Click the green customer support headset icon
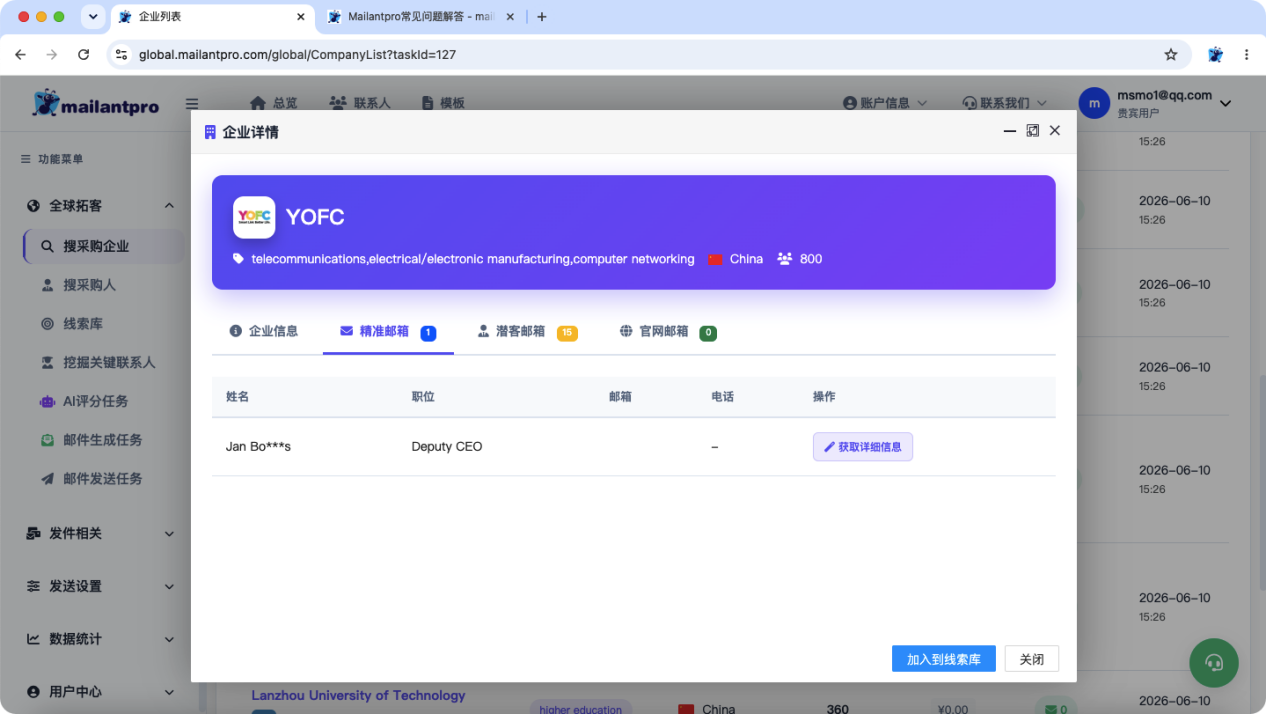The height and width of the screenshot is (714, 1266). [x=1214, y=661]
